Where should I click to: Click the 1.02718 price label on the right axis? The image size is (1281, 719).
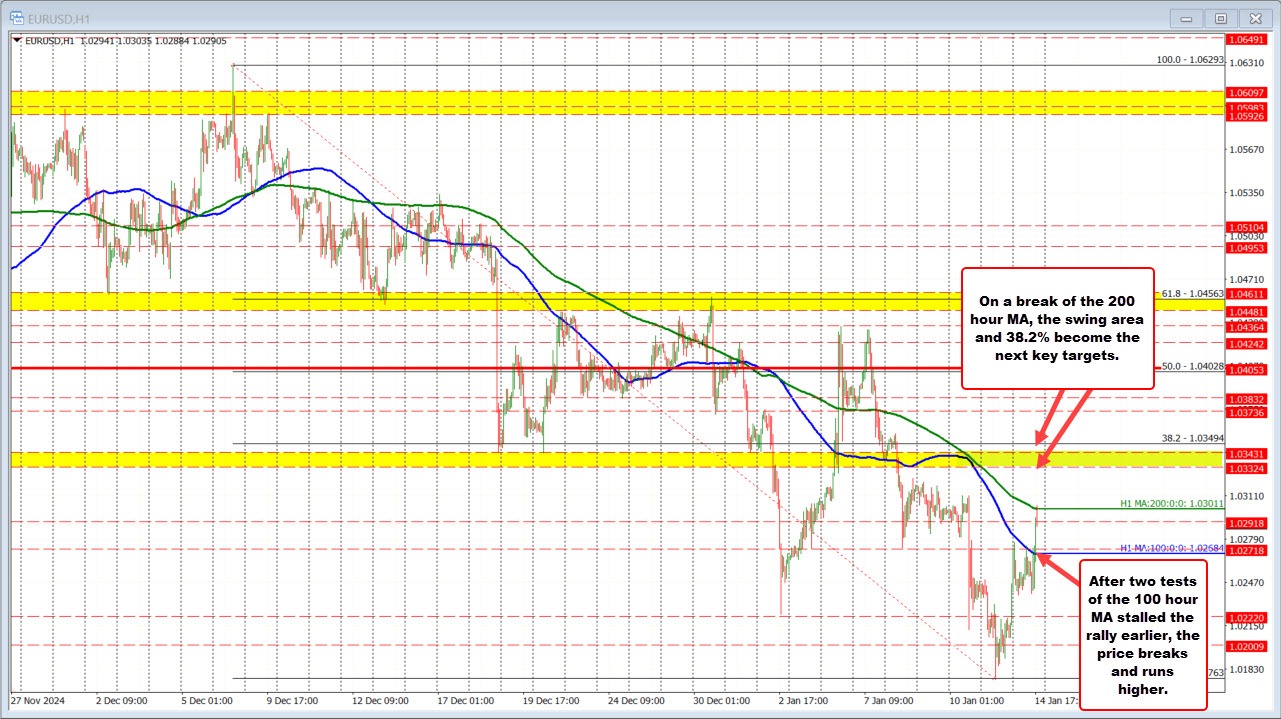[x=1245, y=550]
